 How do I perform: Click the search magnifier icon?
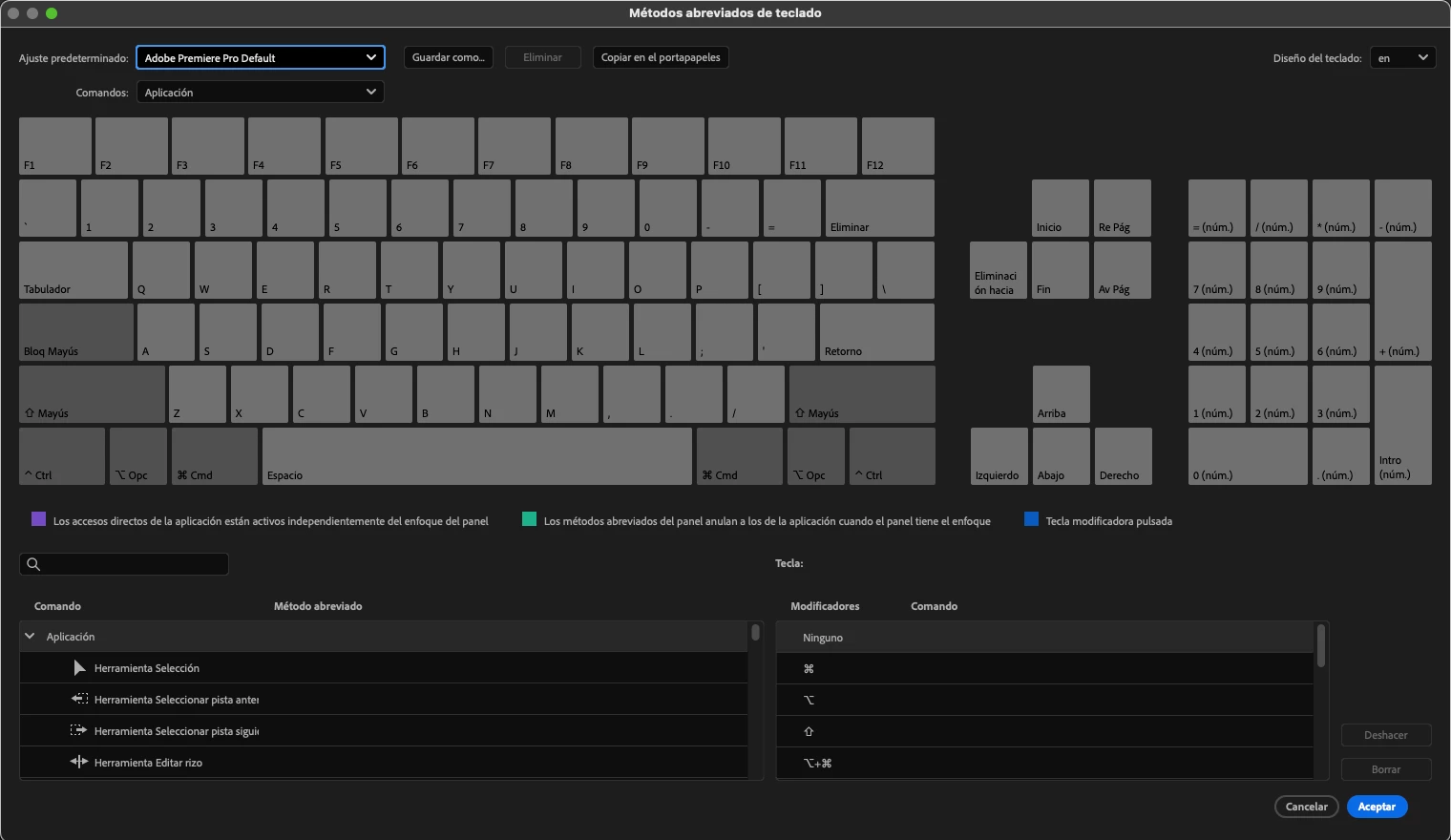point(33,564)
